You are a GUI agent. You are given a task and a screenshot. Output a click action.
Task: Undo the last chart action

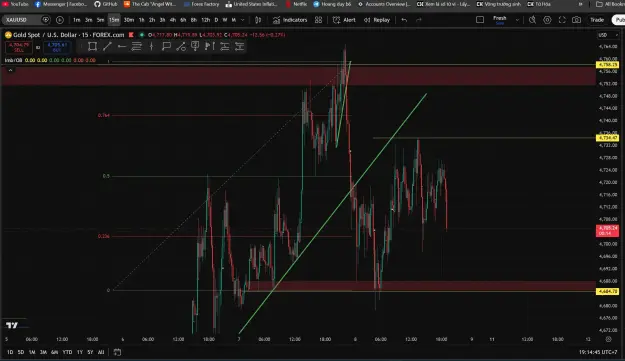point(404,20)
